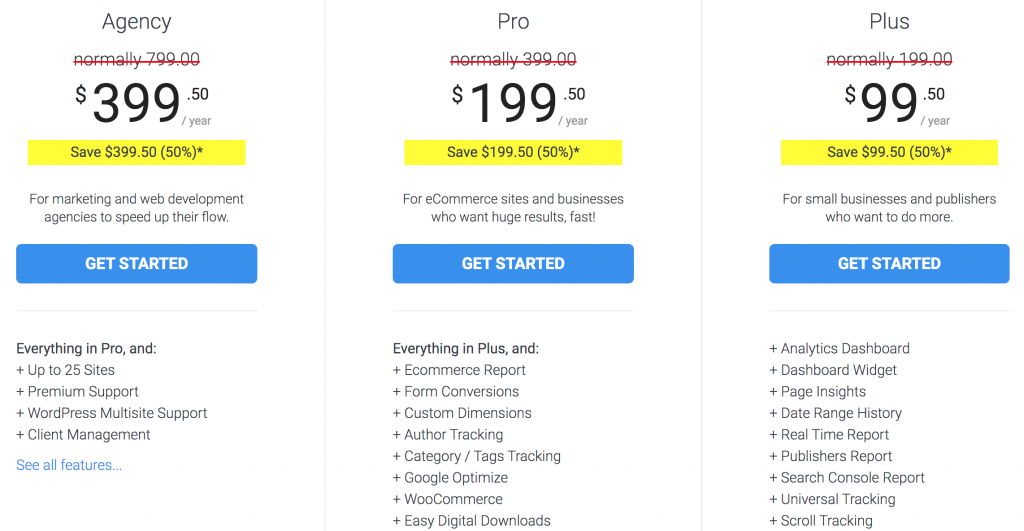Click the Save $99.50 yellow banner
This screenshot has height=531, width=1024.
point(889,152)
